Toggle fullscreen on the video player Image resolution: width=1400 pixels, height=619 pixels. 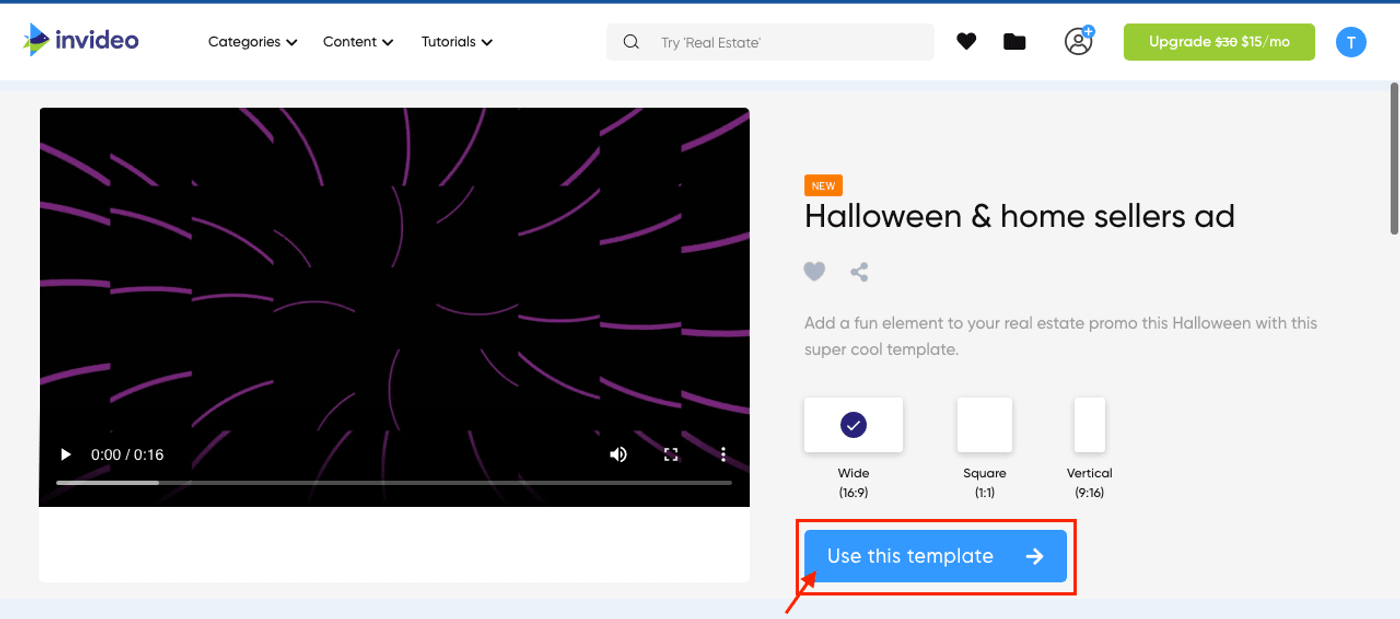[x=671, y=454]
